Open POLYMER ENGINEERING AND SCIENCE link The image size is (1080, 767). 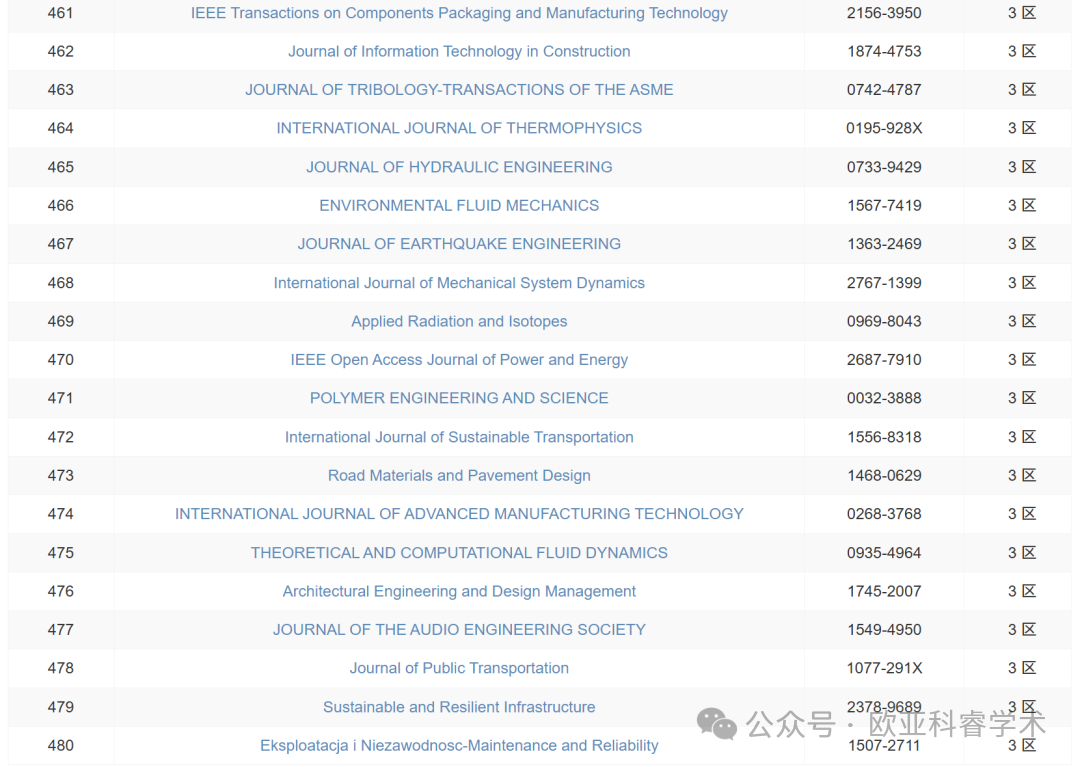[x=459, y=399]
